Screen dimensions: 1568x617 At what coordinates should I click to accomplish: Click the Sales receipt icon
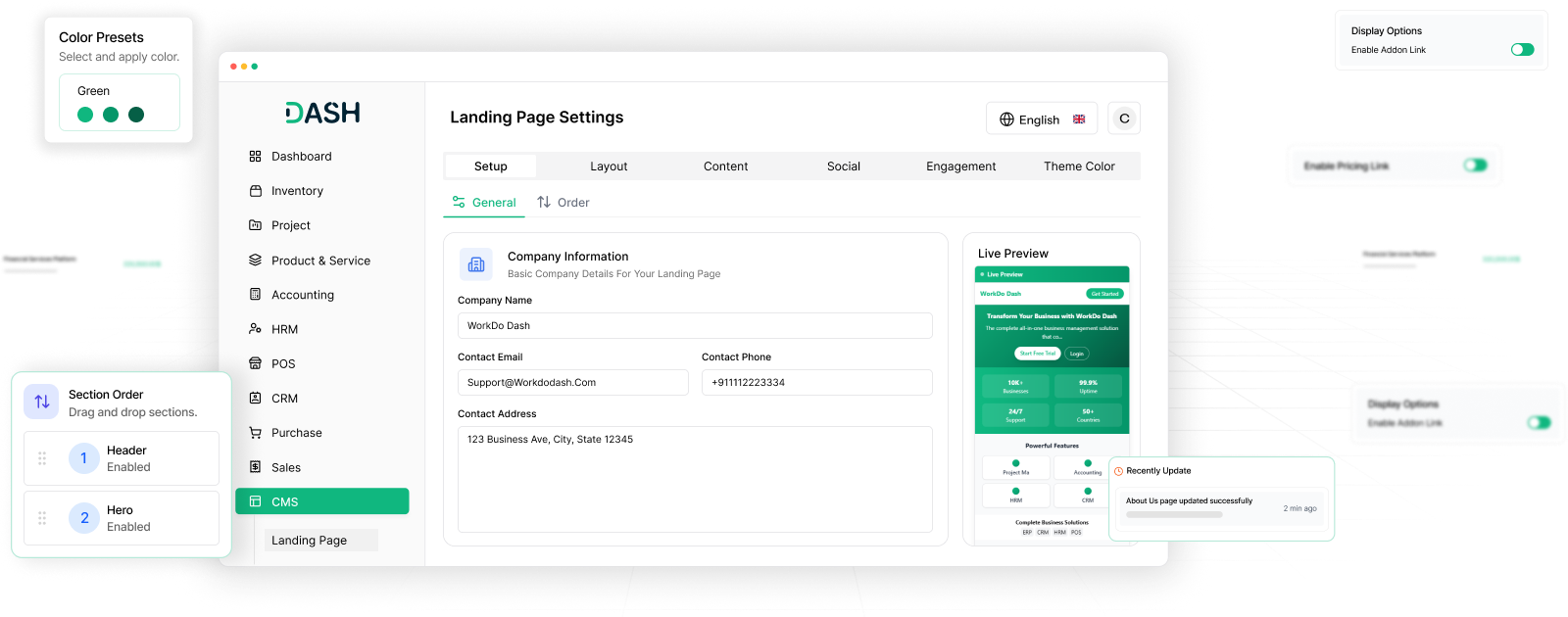pos(255,467)
